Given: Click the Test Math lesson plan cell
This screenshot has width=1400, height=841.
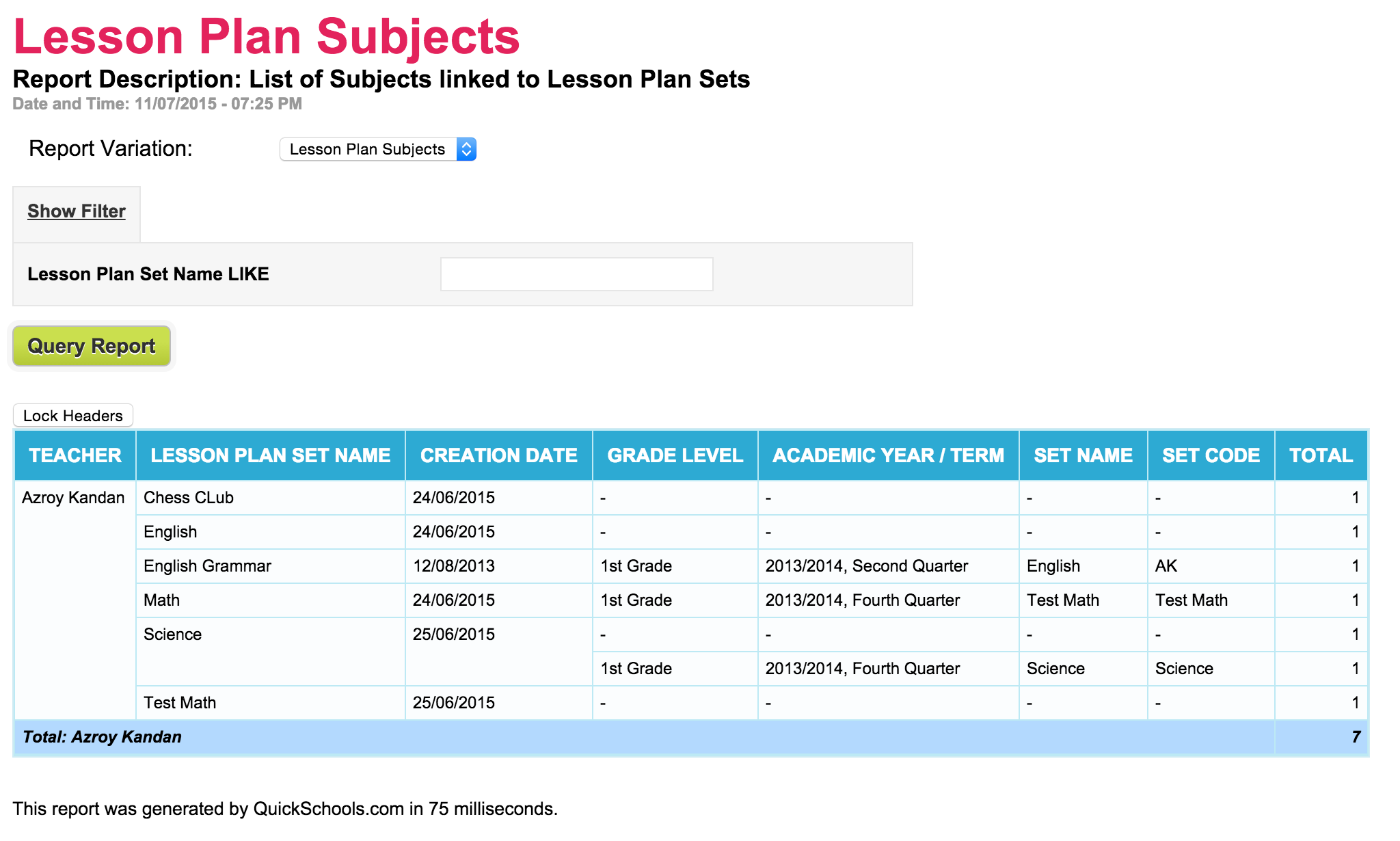Looking at the screenshot, I should click(x=180, y=703).
